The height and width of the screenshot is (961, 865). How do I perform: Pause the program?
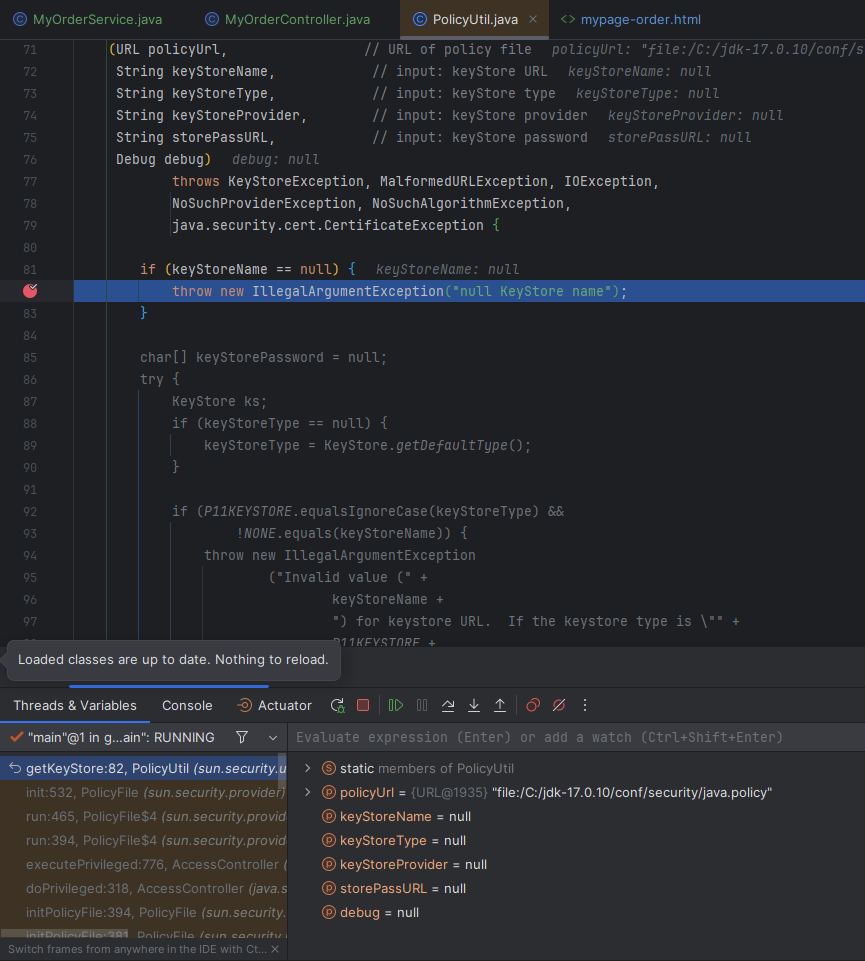[422, 705]
